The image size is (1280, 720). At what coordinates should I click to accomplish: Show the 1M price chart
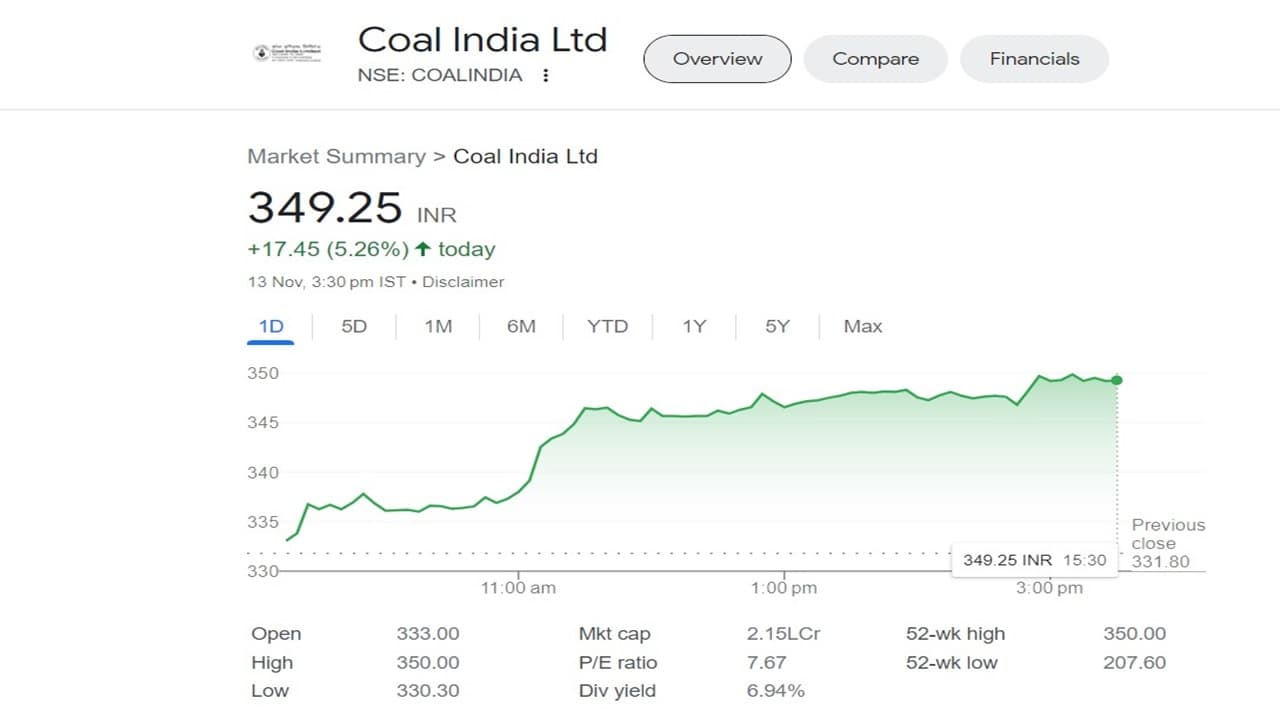tap(438, 326)
